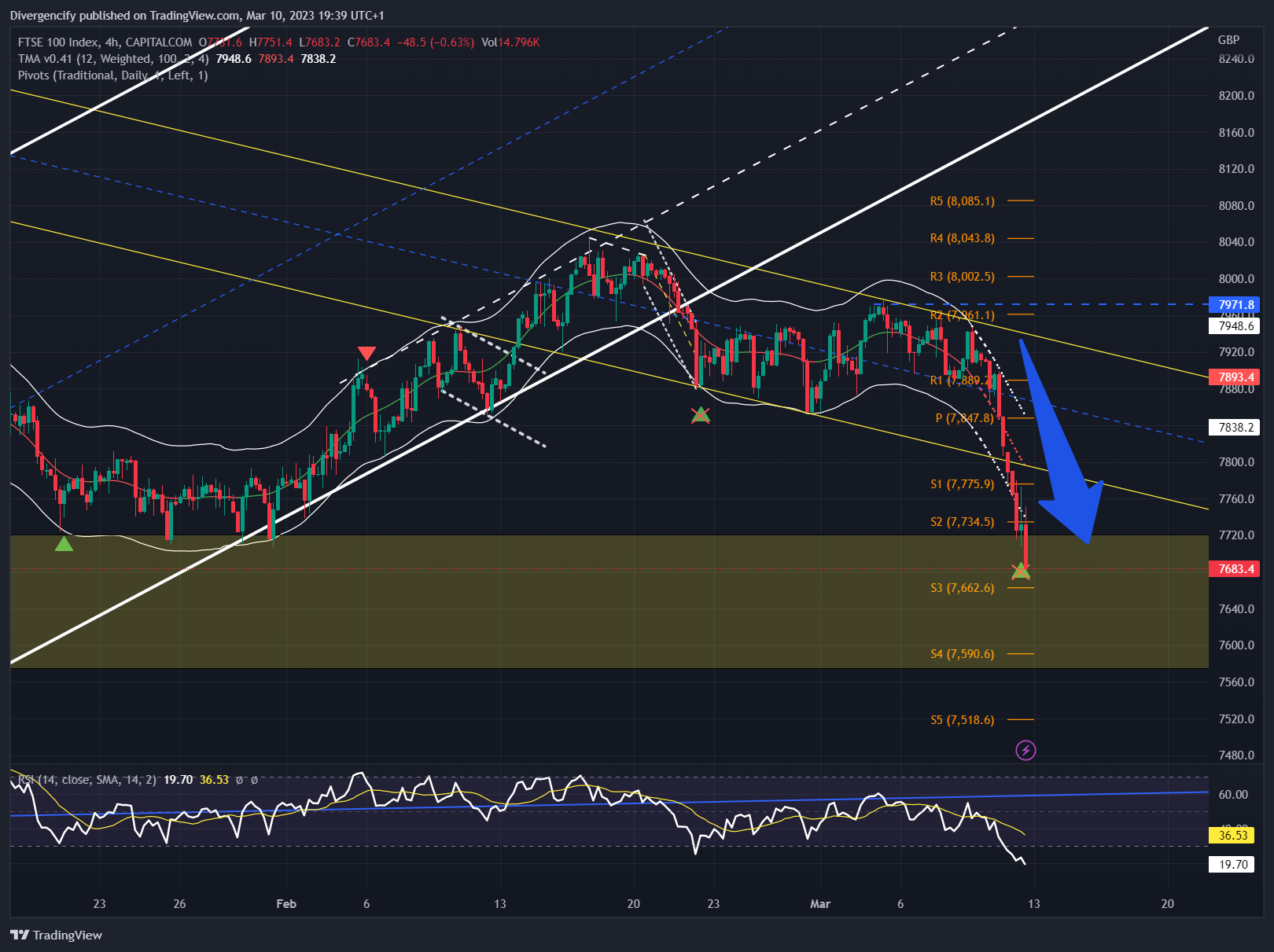
Task: Click the -48.5 (-0.63%) change value
Action: coord(436,42)
